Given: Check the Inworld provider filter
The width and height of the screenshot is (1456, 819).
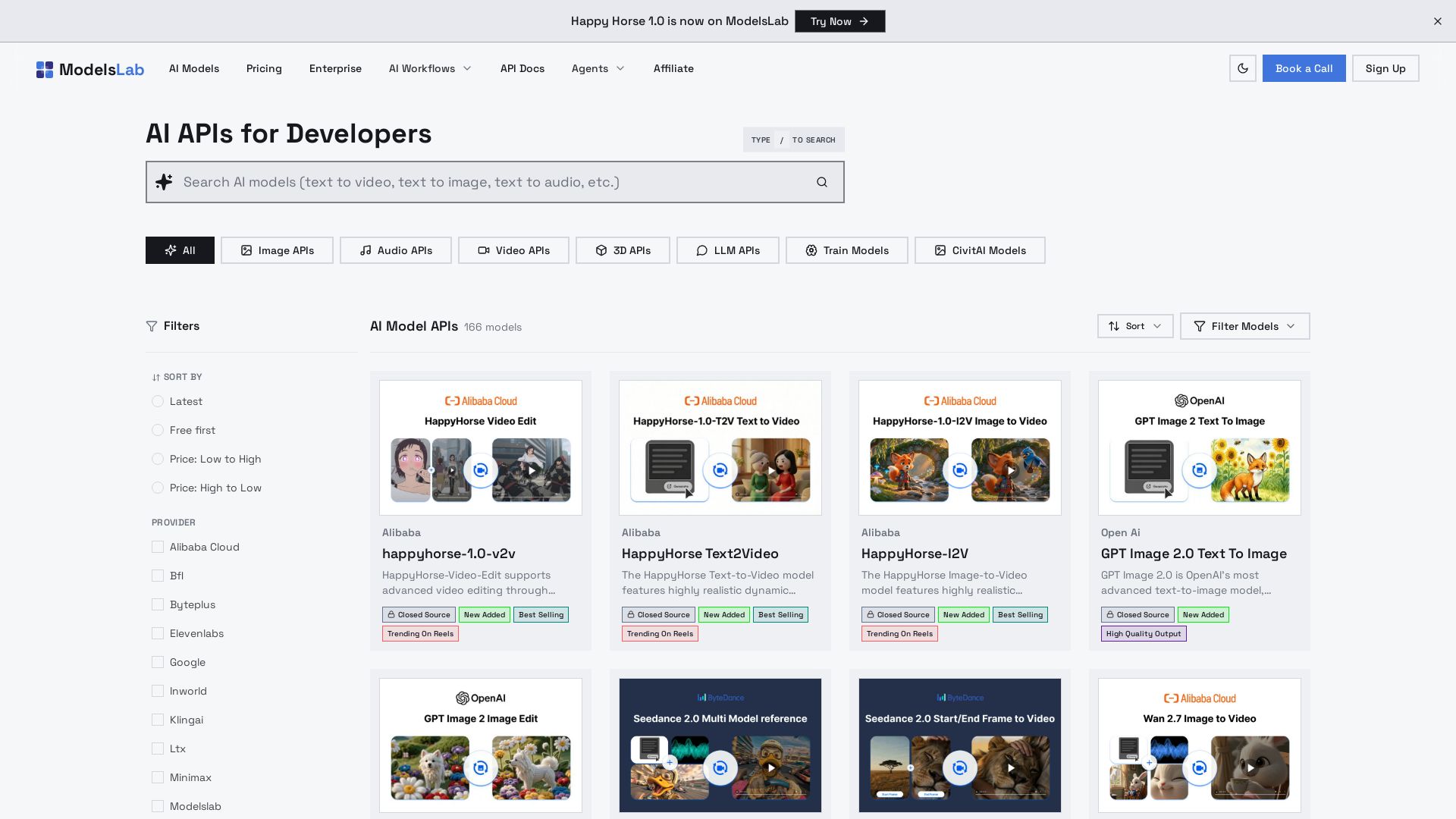Looking at the screenshot, I should click(158, 691).
